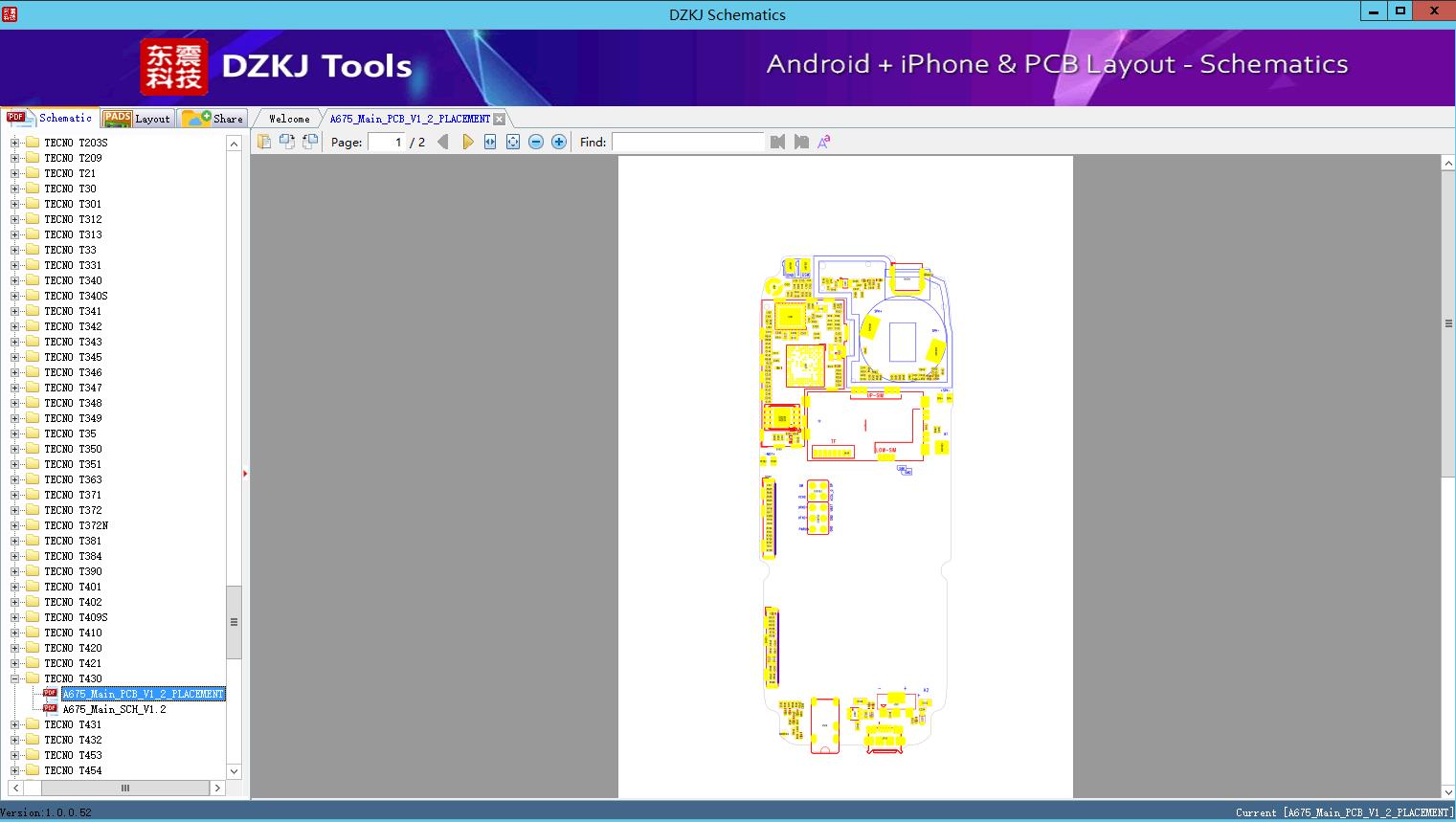Click document scrollbar down arrow
The image size is (1456, 822).
pos(1448,790)
